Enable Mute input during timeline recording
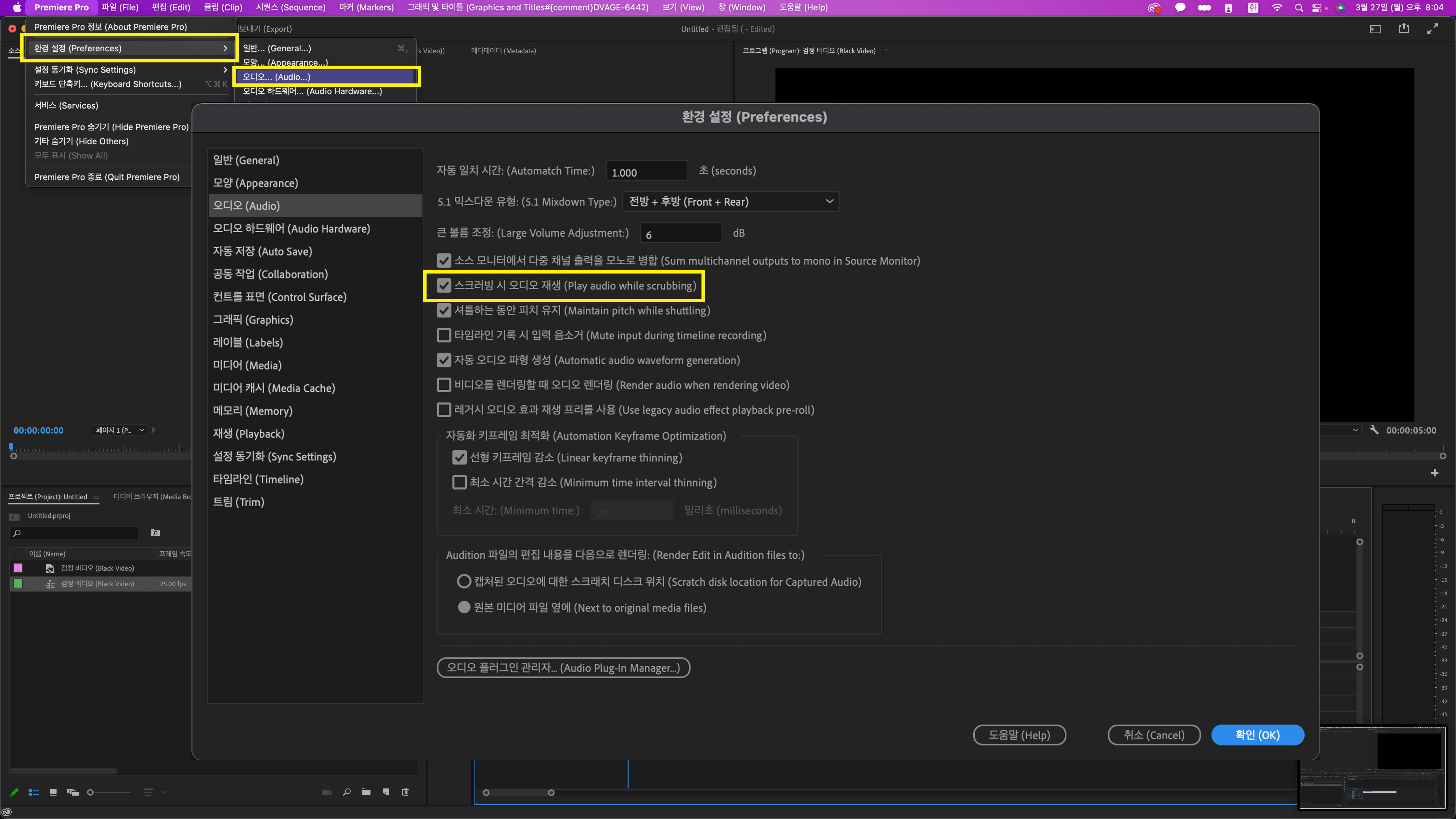Screen dimensions: 1456x819 [444, 335]
